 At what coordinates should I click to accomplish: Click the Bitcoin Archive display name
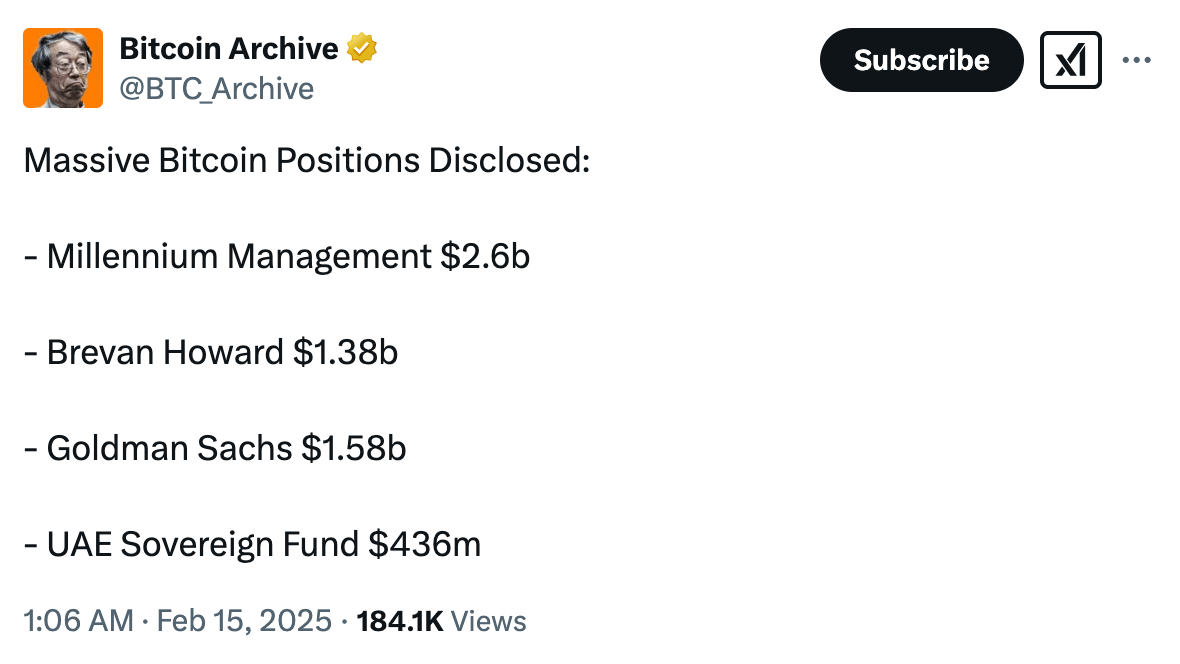(x=228, y=47)
